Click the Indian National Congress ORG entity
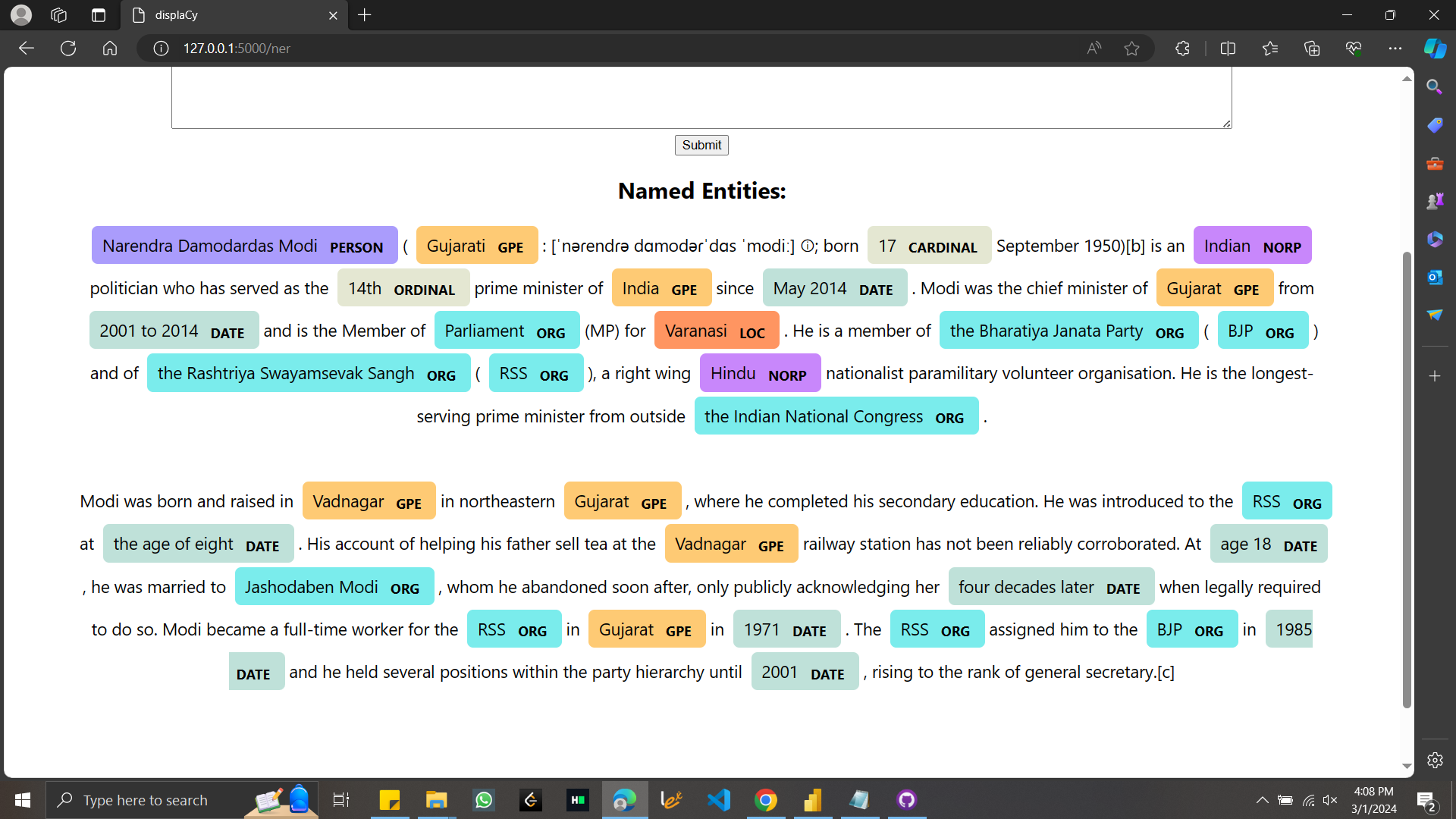This screenshot has height=819, width=1456. [x=836, y=416]
